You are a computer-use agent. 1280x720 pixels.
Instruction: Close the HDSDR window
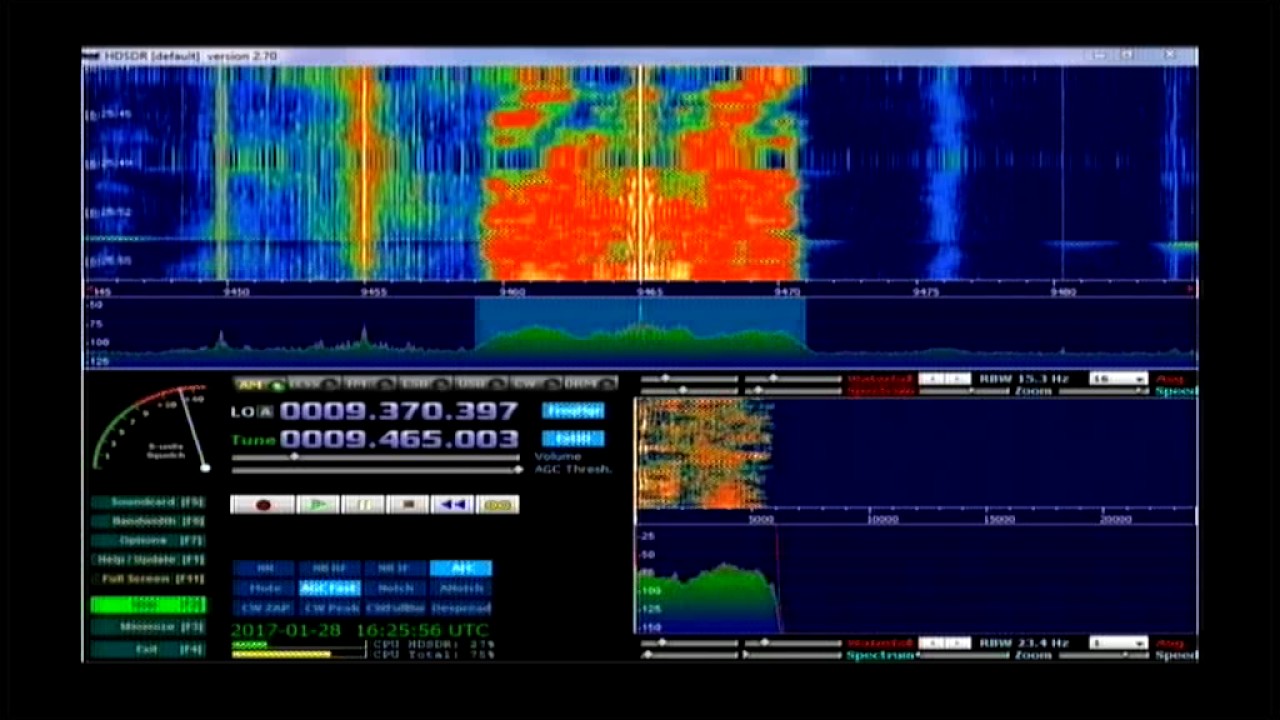coord(1170,56)
